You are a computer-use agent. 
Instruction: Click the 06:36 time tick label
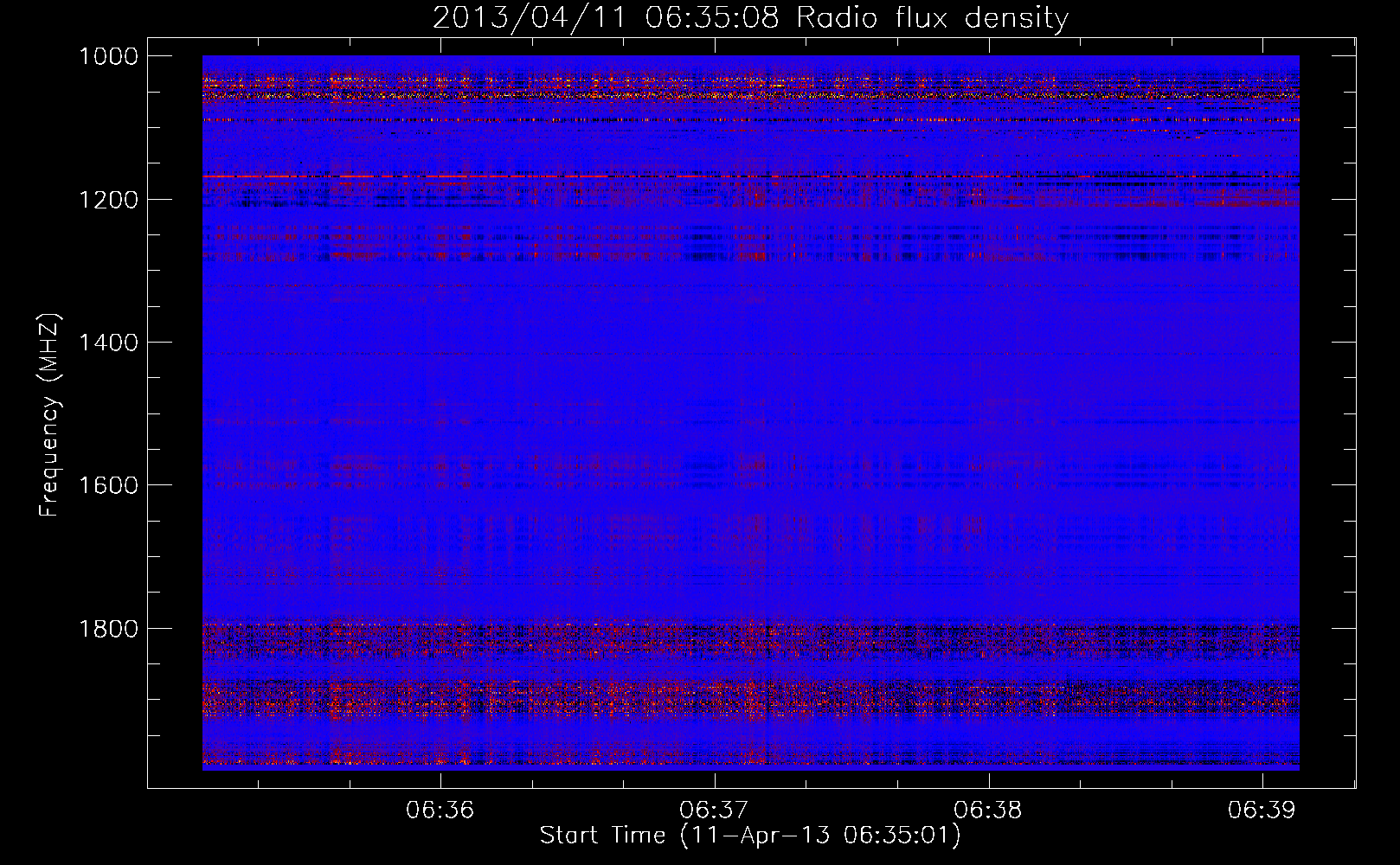pos(440,810)
